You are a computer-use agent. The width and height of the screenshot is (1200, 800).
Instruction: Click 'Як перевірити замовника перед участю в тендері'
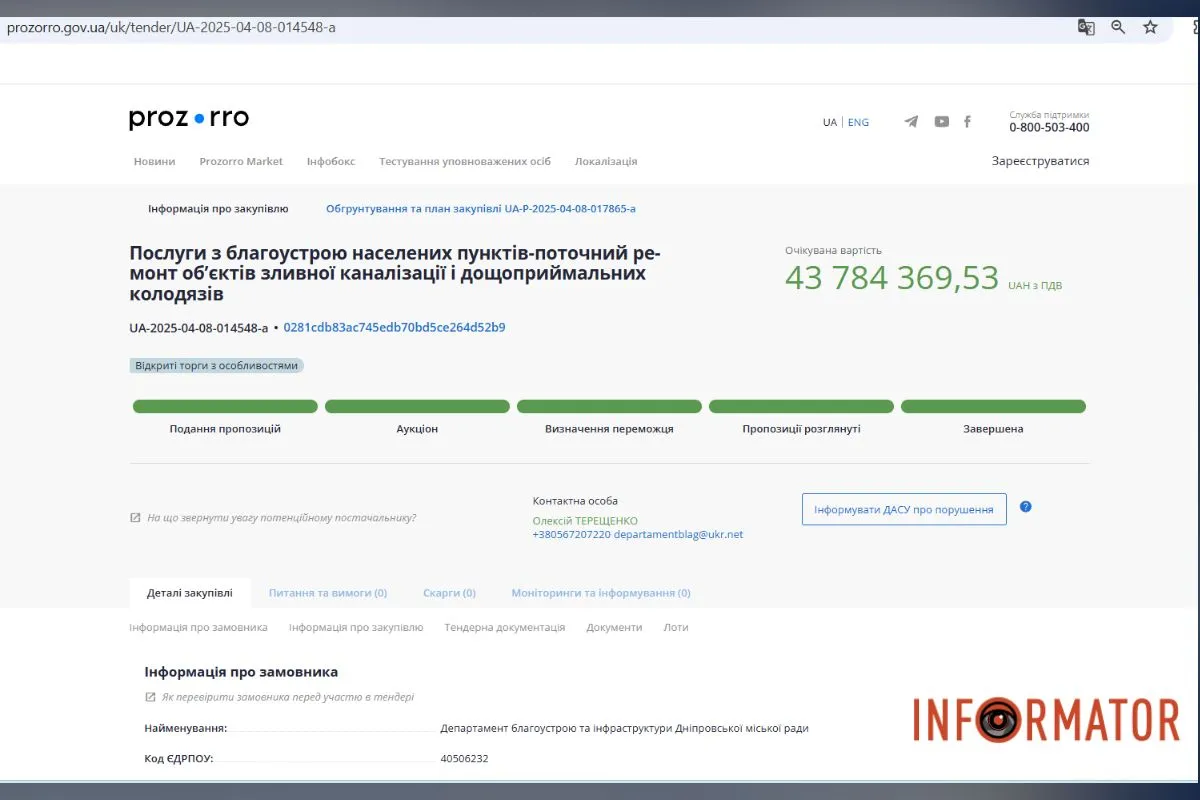[x=287, y=697]
